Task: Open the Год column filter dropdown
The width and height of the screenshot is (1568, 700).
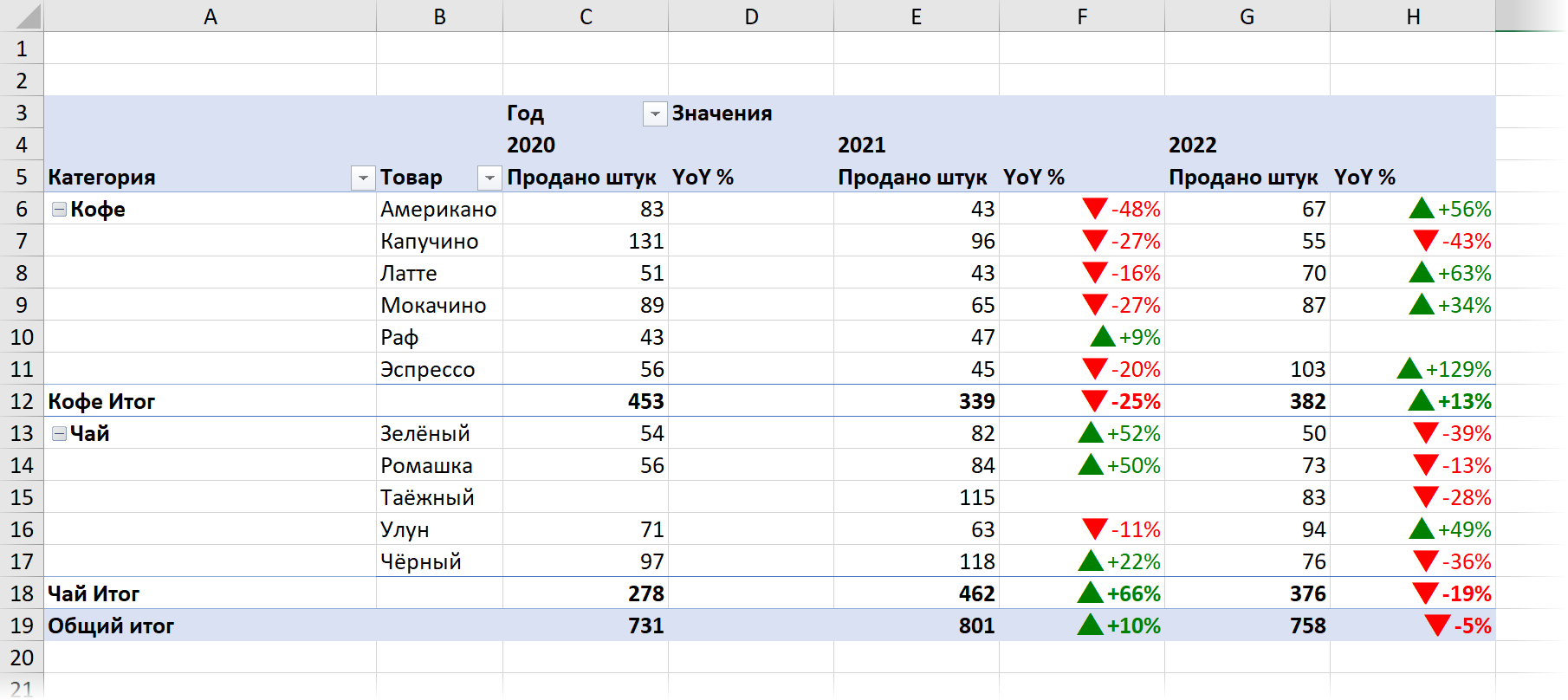Action: (655, 113)
